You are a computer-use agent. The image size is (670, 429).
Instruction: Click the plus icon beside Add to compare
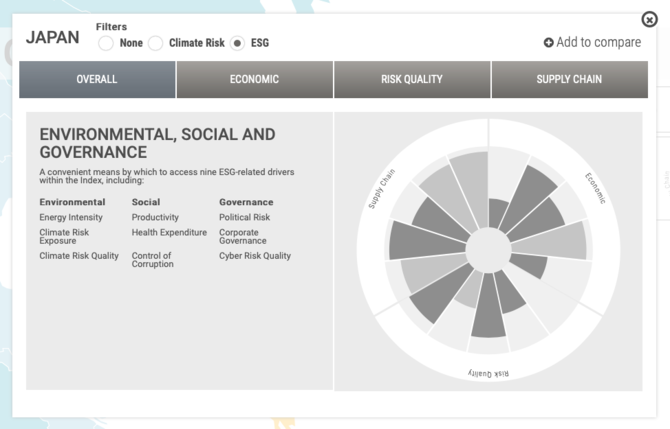(x=548, y=43)
